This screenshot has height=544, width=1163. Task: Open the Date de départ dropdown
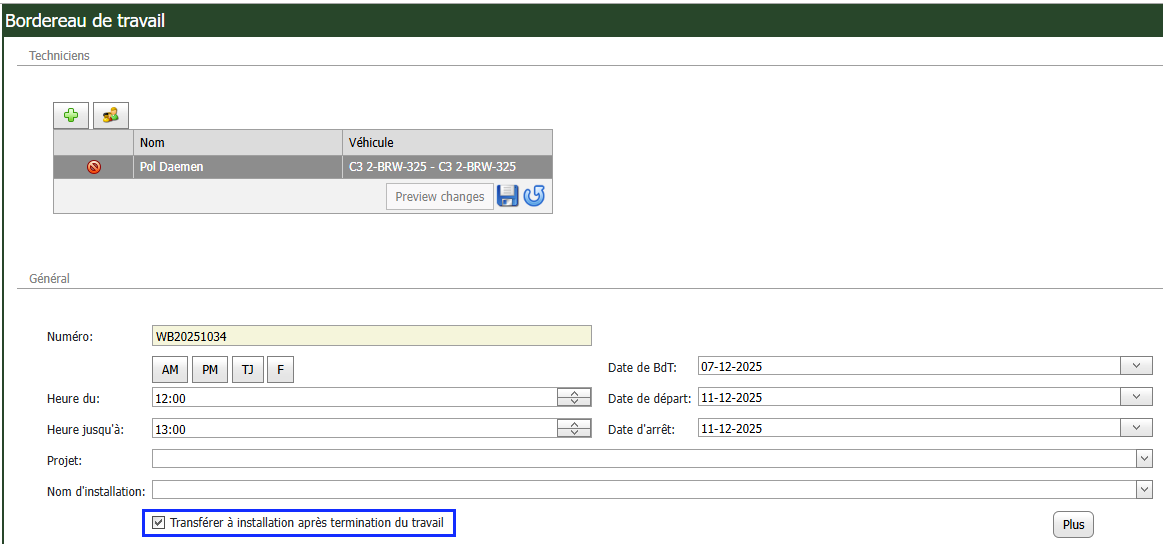[1137, 397]
